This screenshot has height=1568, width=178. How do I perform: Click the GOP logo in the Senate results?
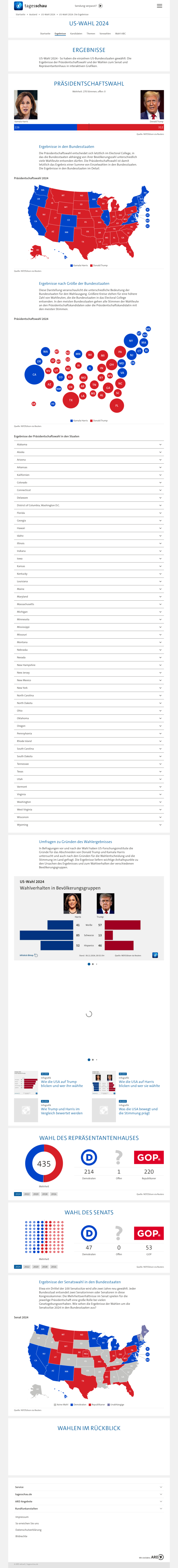pyautogui.click(x=149, y=1216)
